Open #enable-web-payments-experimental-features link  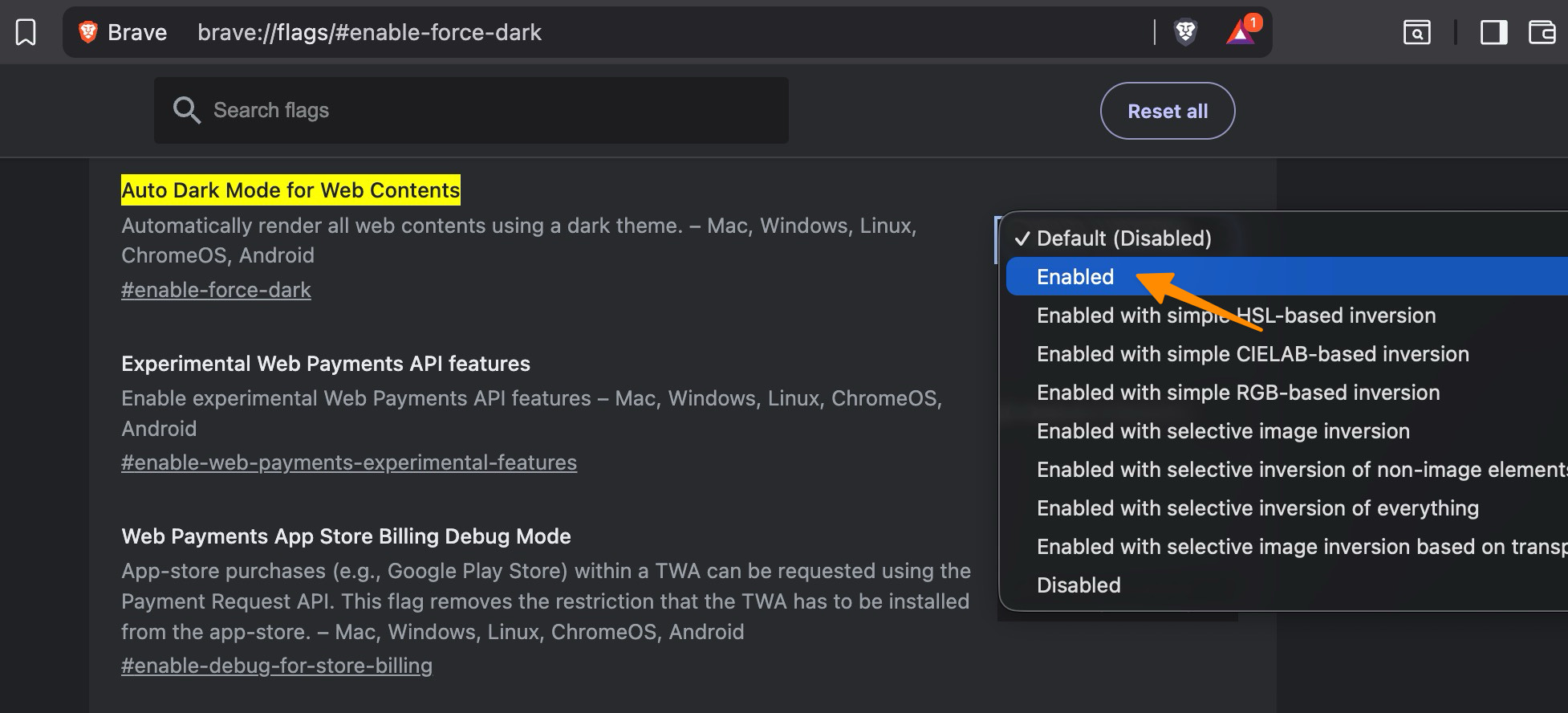tap(349, 462)
